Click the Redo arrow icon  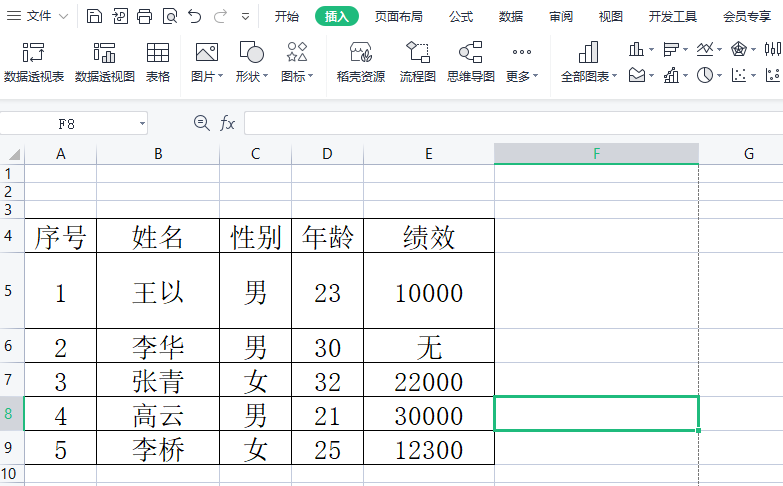(220, 16)
